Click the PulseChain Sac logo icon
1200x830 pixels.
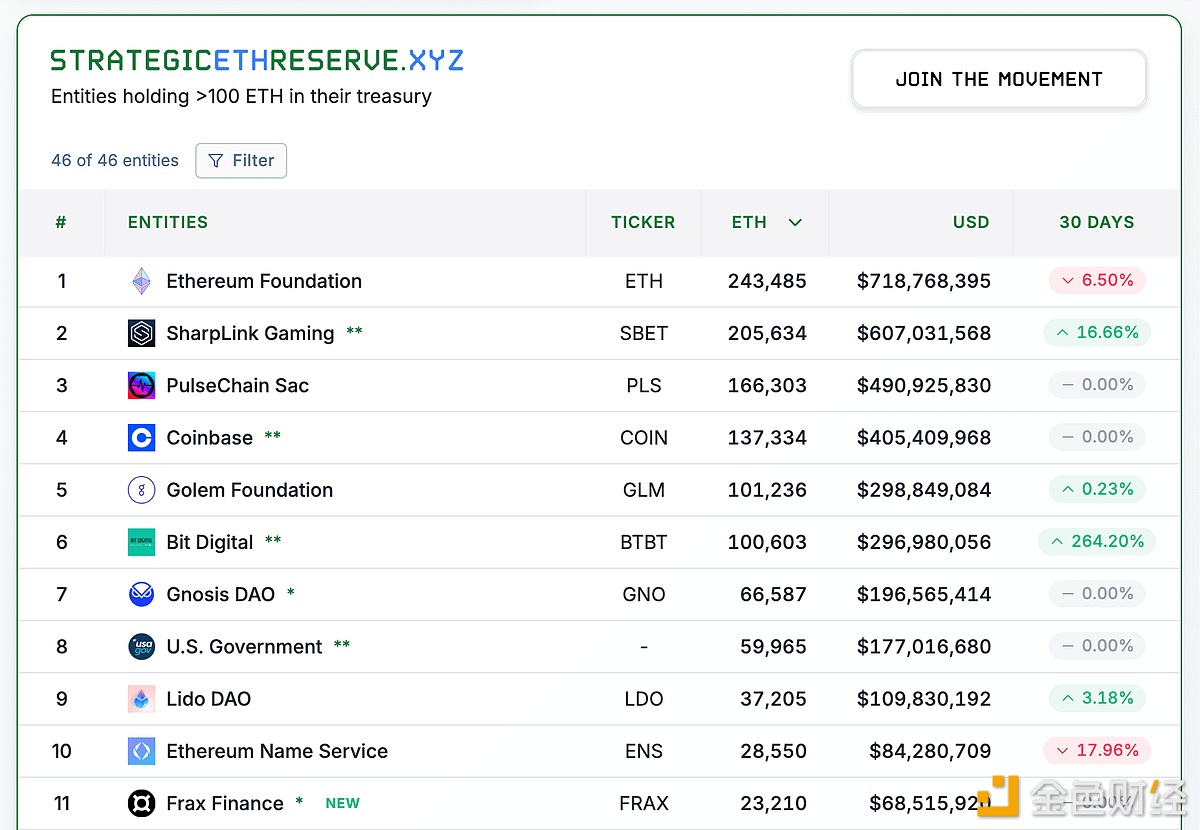141,385
